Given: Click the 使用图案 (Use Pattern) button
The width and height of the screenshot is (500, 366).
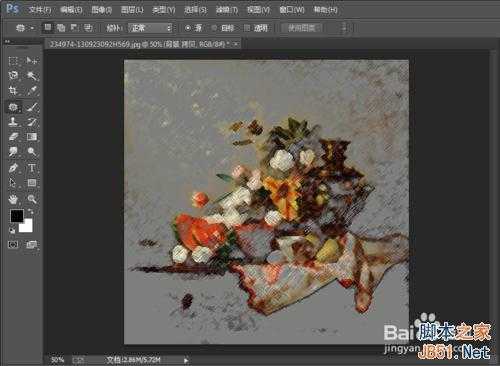Looking at the screenshot, I should tap(302, 28).
